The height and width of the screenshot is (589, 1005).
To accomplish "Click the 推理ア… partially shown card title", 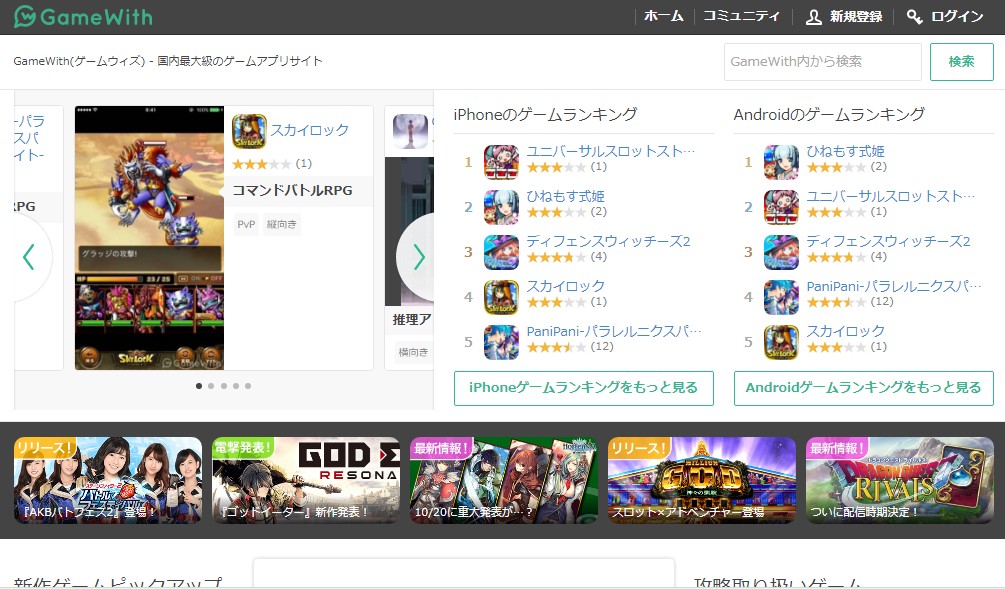I will pyautogui.click(x=412, y=319).
